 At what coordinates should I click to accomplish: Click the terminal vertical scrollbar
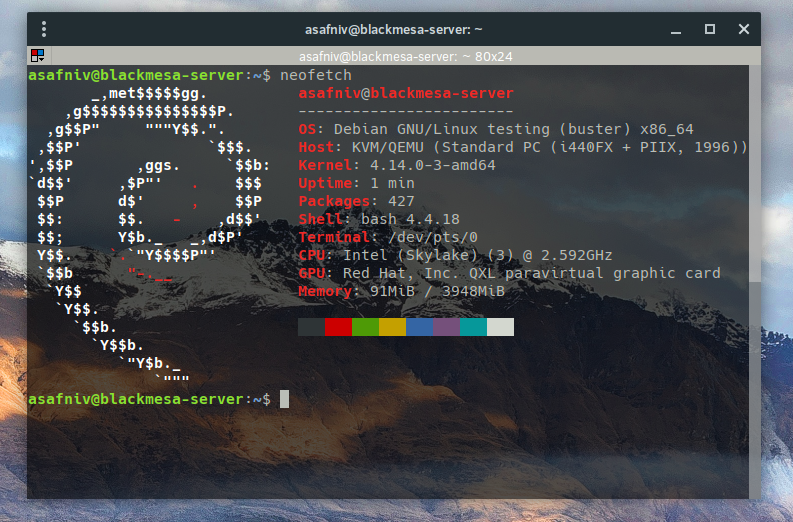755,281
